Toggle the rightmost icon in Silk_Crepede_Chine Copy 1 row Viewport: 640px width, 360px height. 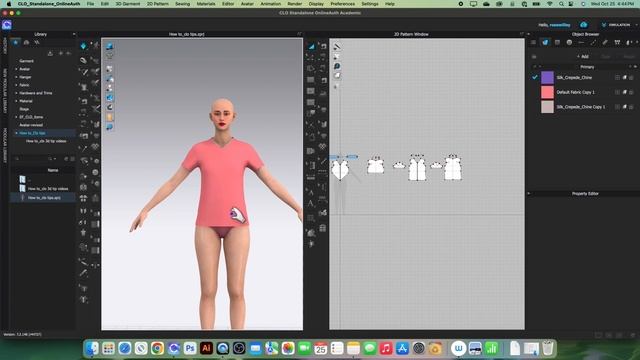[631, 107]
